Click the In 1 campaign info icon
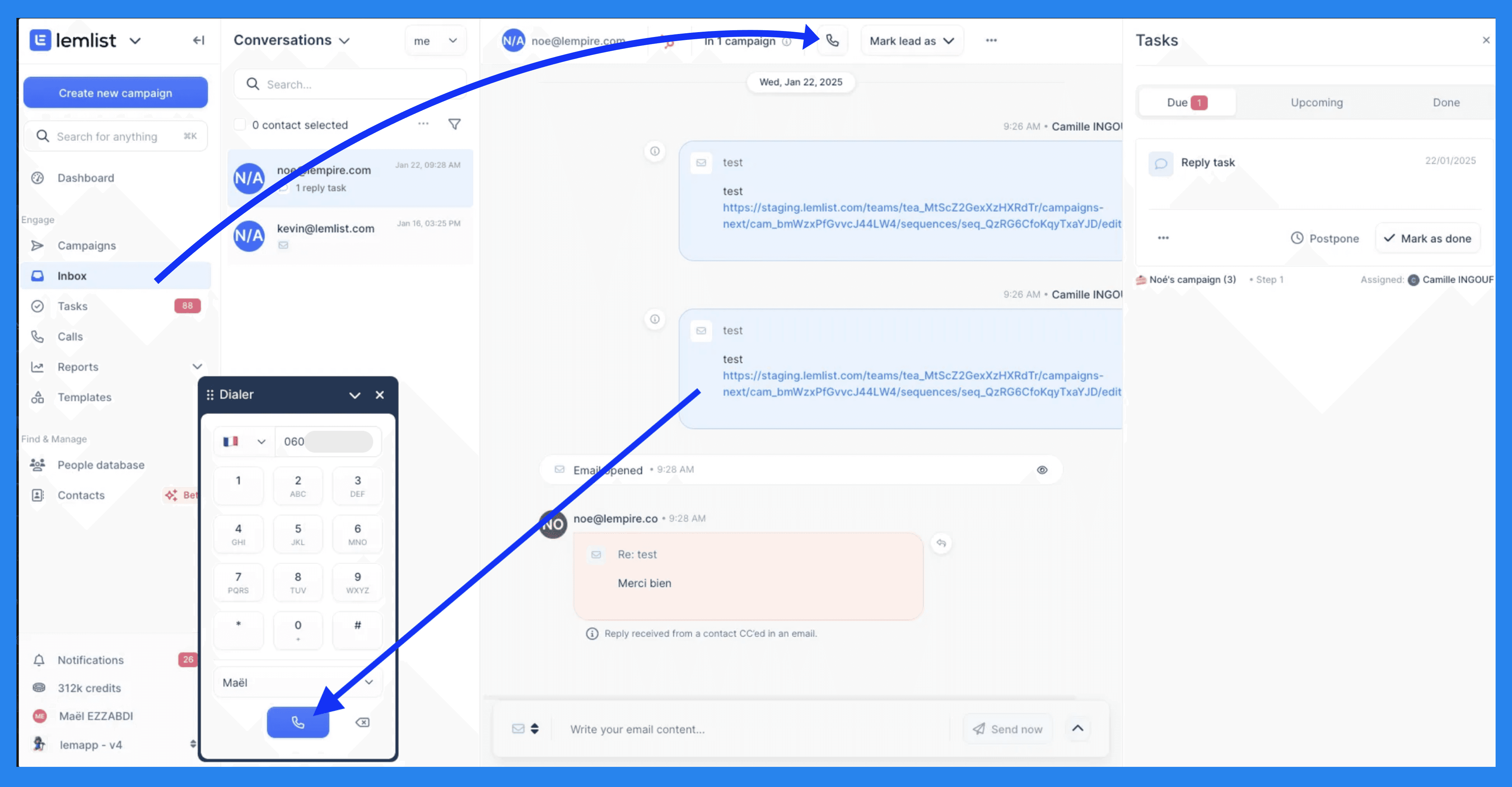This screenshot has height=787, width=1512. click(787, 41)
